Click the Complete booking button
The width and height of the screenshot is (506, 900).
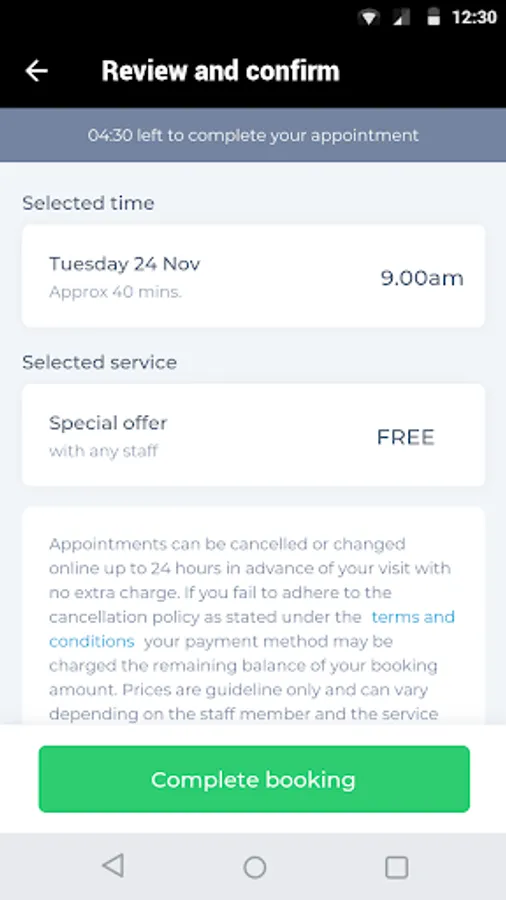point(254,779)
